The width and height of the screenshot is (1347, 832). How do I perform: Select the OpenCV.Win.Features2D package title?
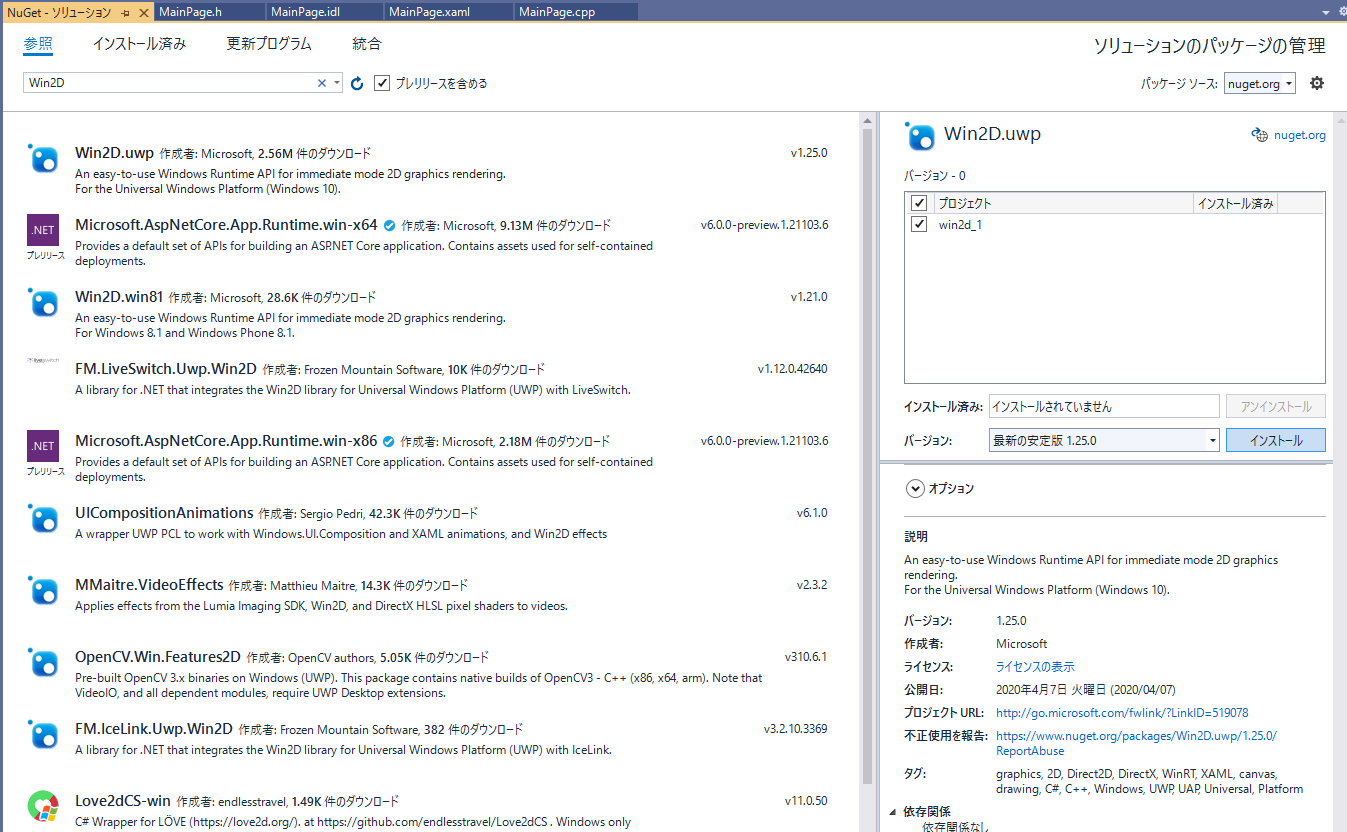click(158, 657)
